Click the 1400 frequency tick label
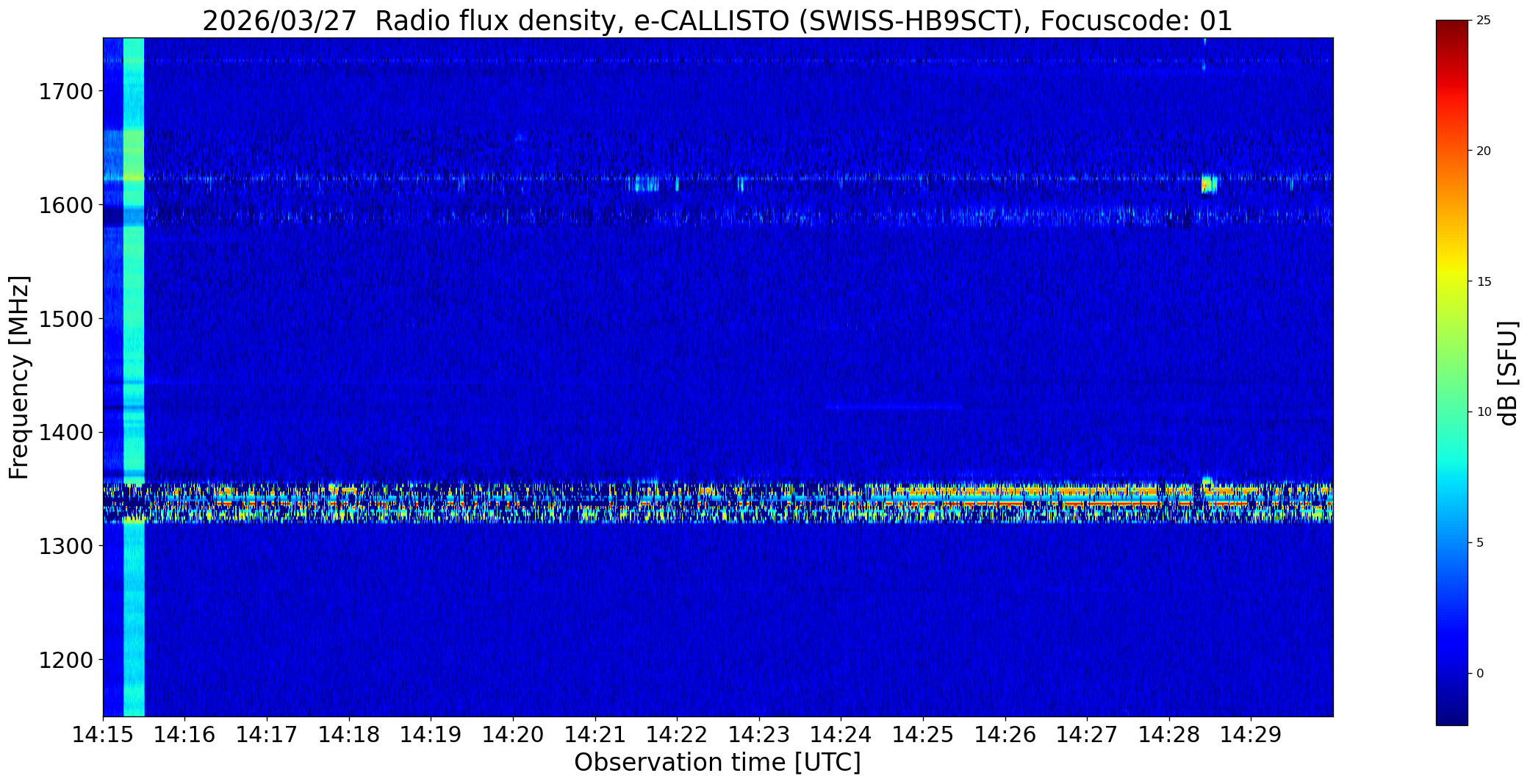The image size is (1530, 784). pyautogui.click(x=65, y=433)
